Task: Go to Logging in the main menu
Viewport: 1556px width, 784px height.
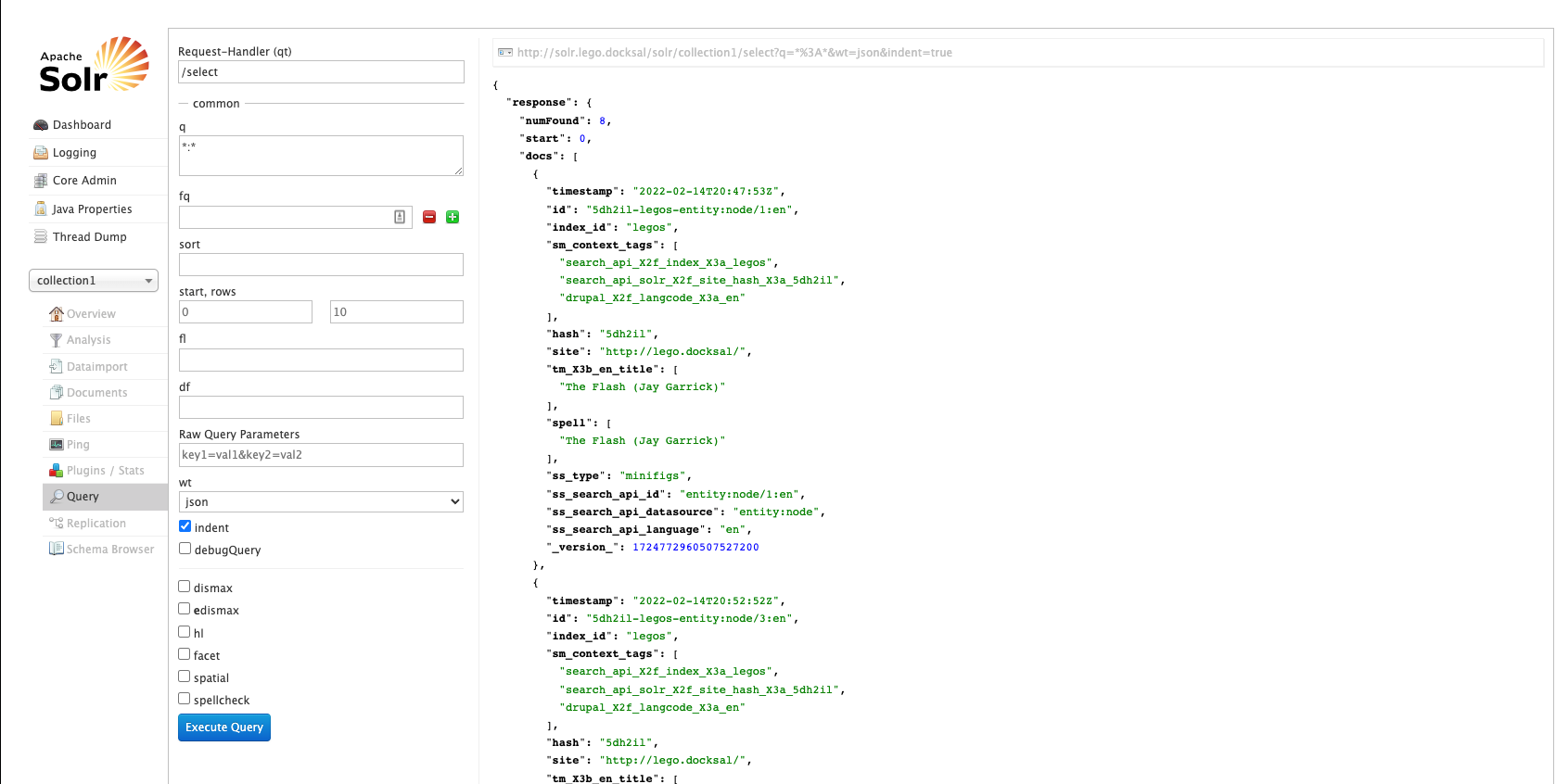Action: (74, 153)
